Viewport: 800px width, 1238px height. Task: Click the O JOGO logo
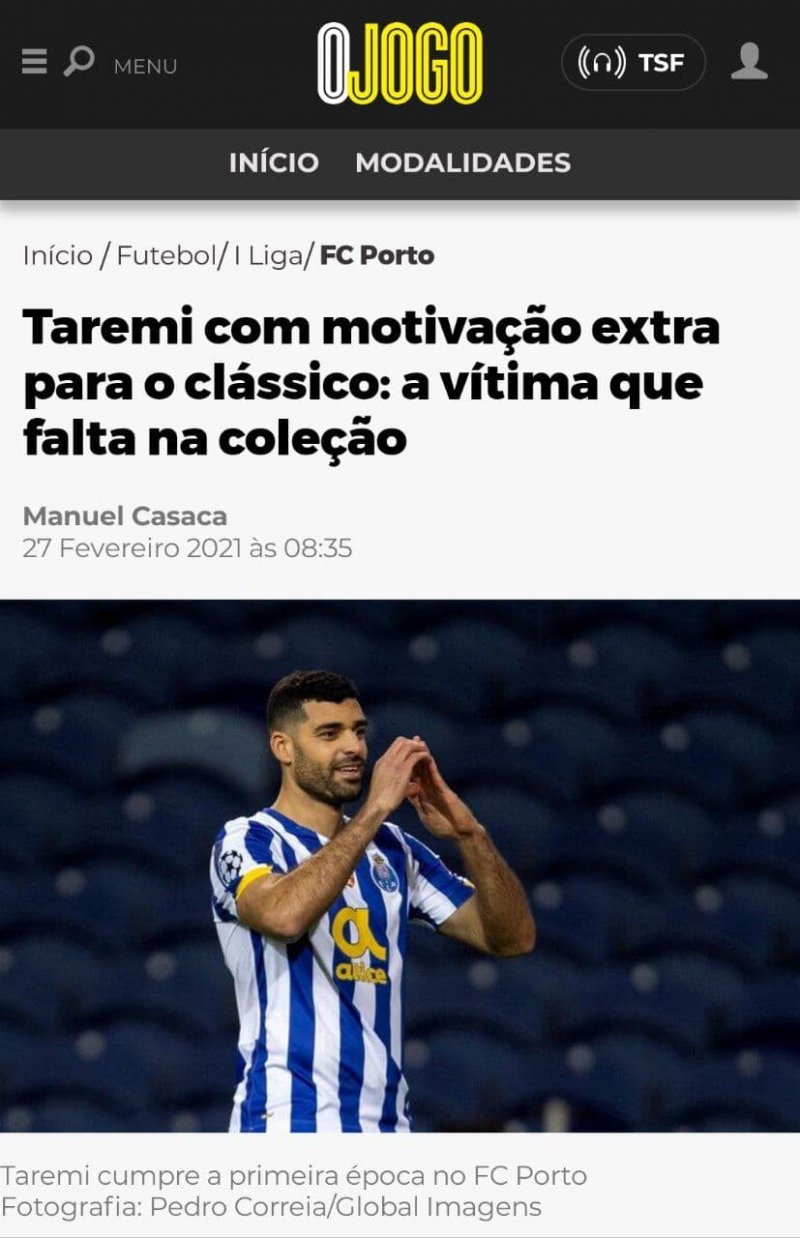pos(400,64)
